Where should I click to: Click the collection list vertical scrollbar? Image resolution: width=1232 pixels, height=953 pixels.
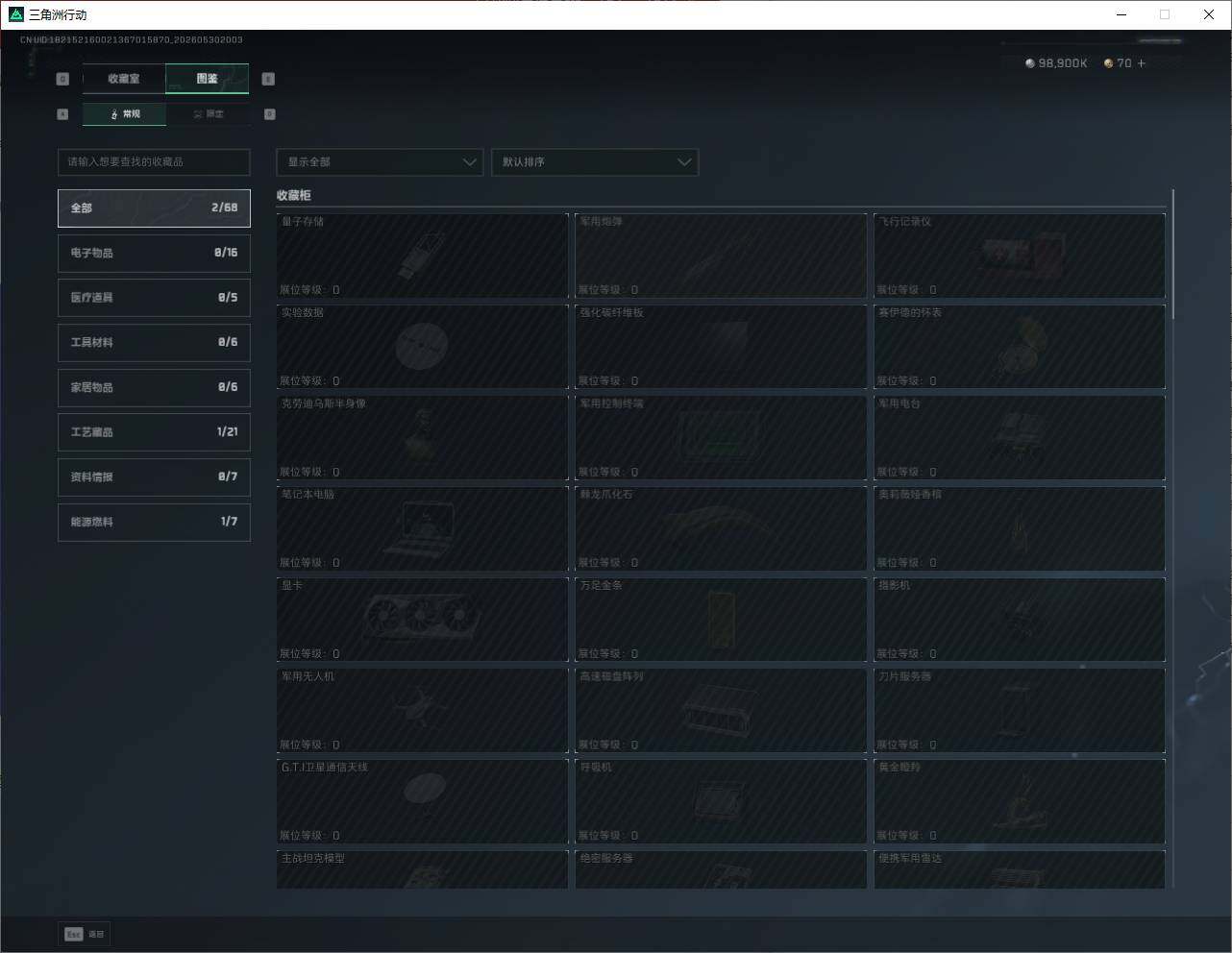click(1172, 255)
